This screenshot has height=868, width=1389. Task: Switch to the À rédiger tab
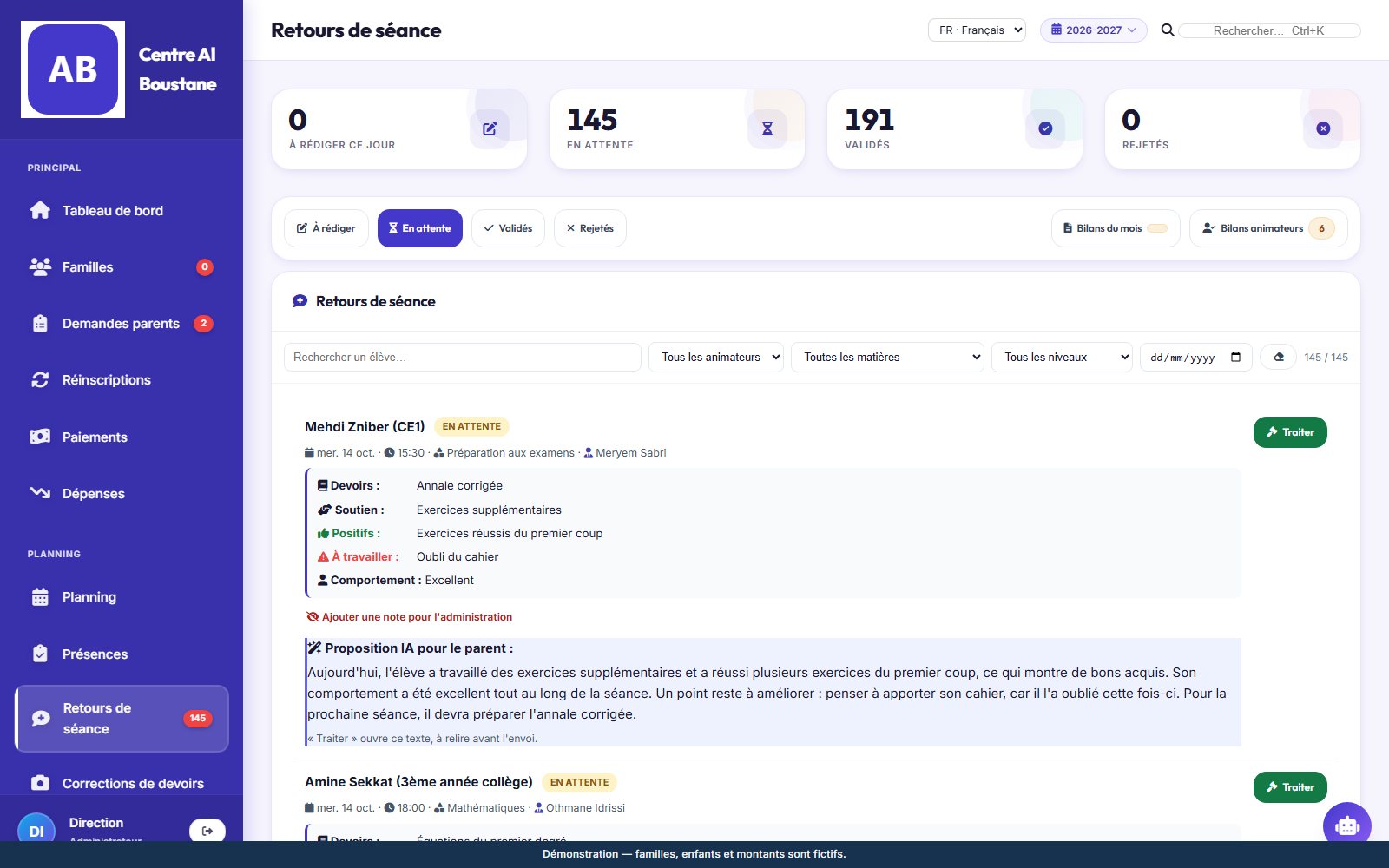pos(326,228)
